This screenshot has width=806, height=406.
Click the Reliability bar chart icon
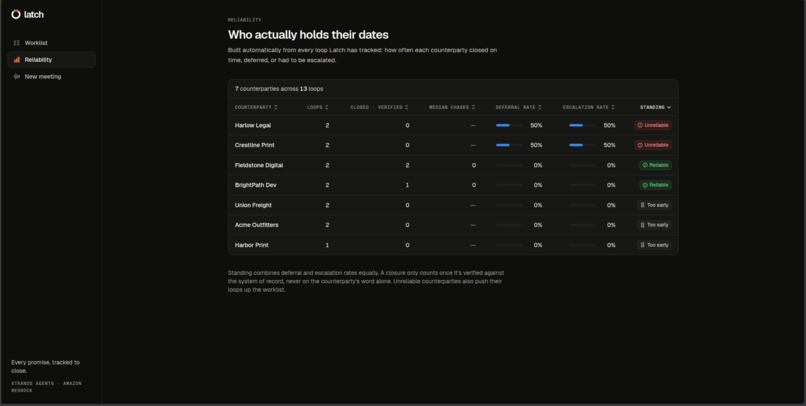pyautogui.click(x=16, y=60)
